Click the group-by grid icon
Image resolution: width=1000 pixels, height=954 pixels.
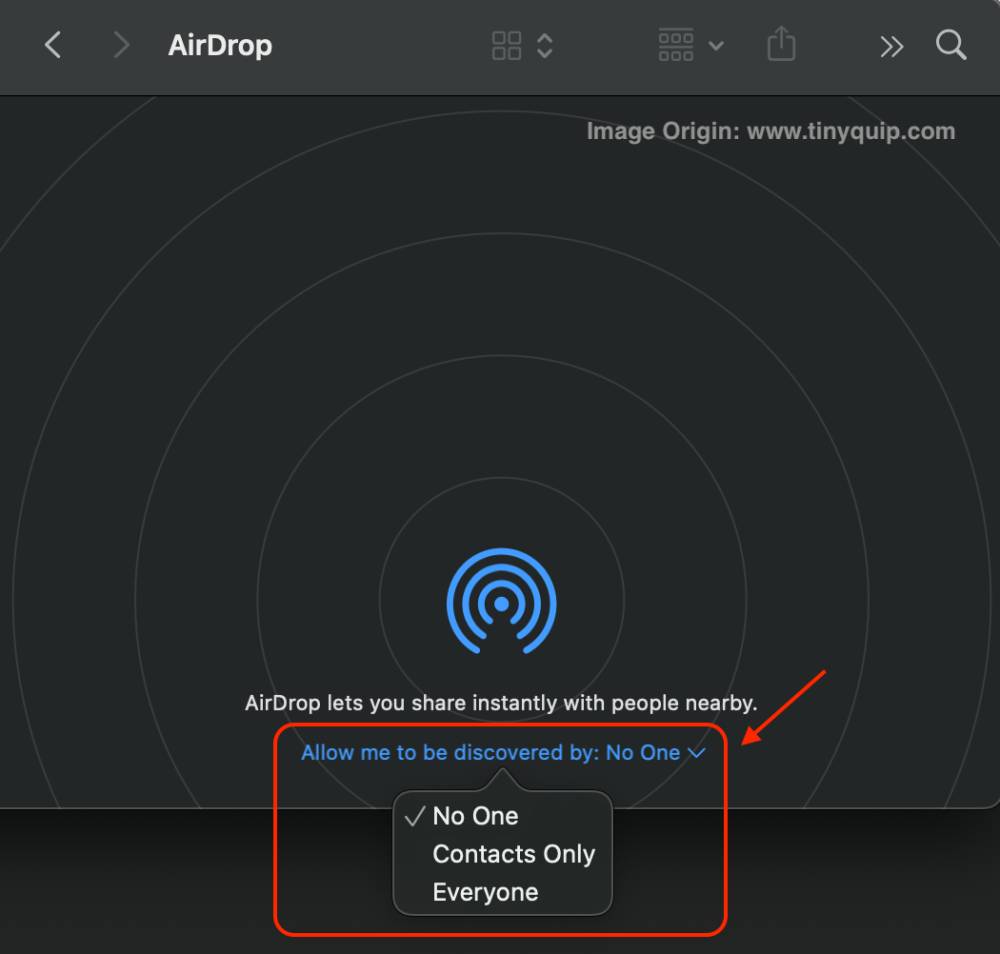pyautogui.click(x=676, y=45)
